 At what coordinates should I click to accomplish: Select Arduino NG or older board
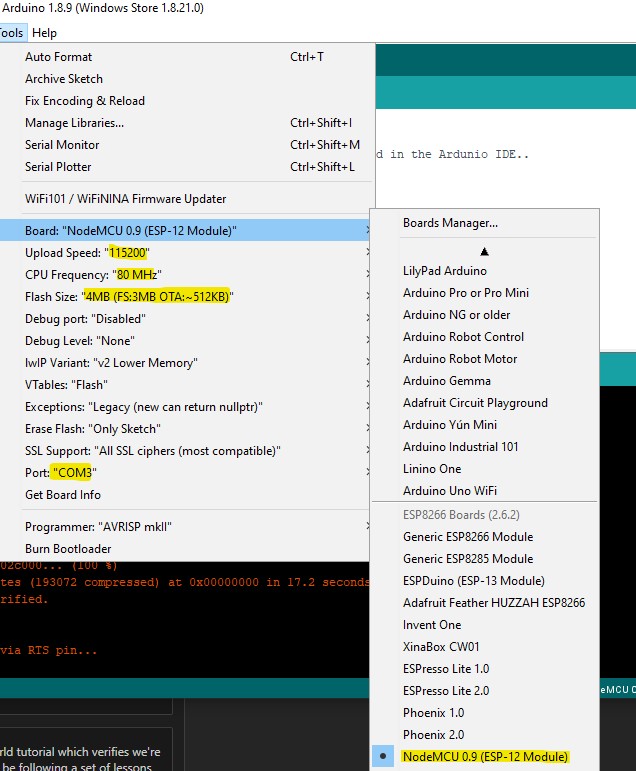[485, 315]
